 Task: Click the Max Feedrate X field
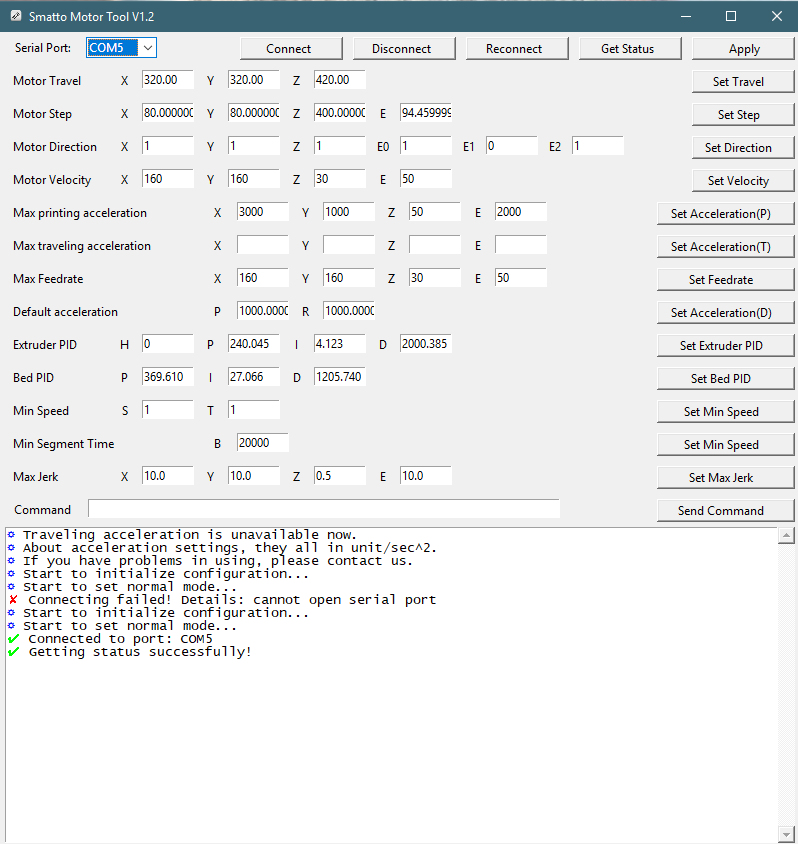coord(263,278)
